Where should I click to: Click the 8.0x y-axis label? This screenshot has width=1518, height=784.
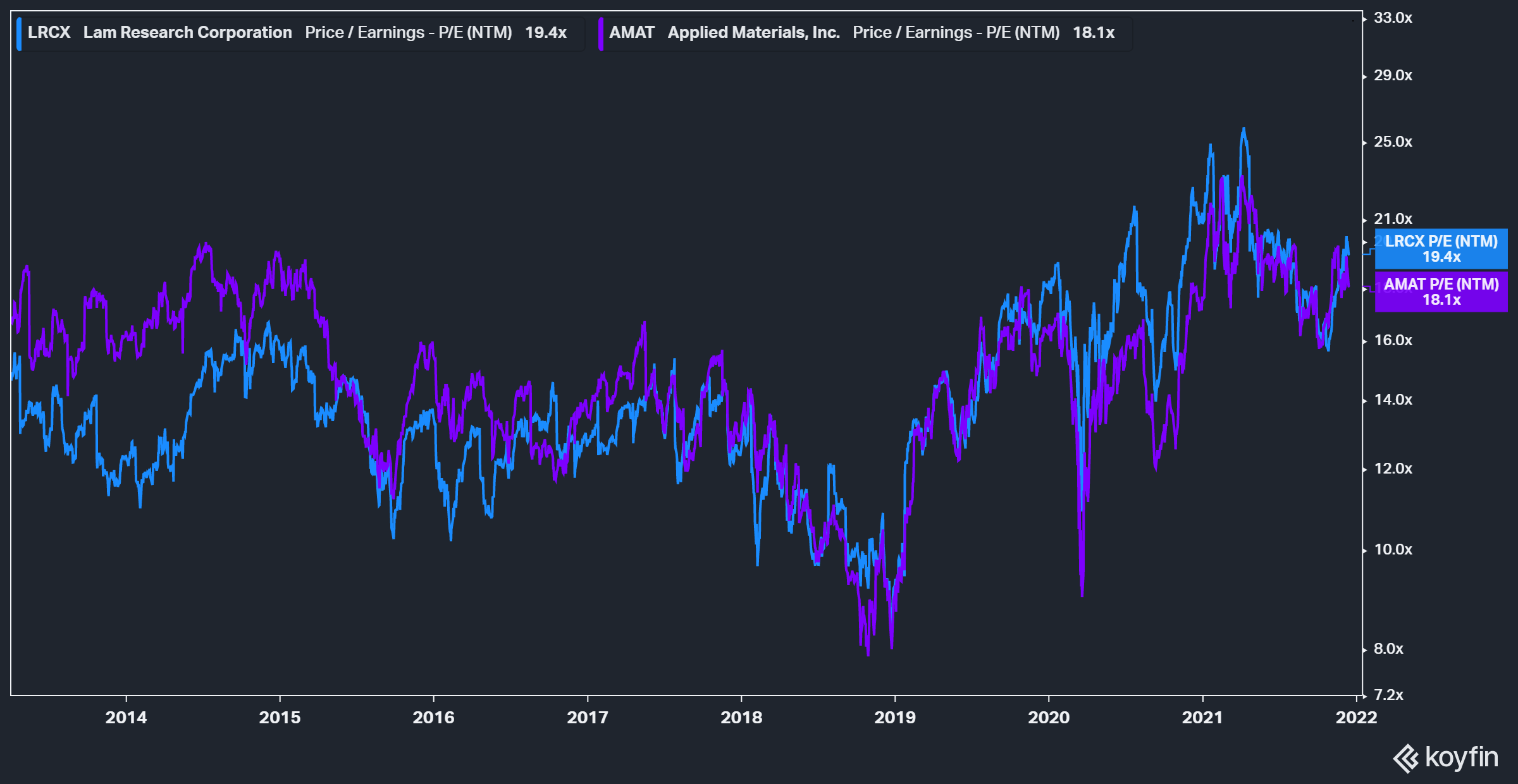[1388, 649]
